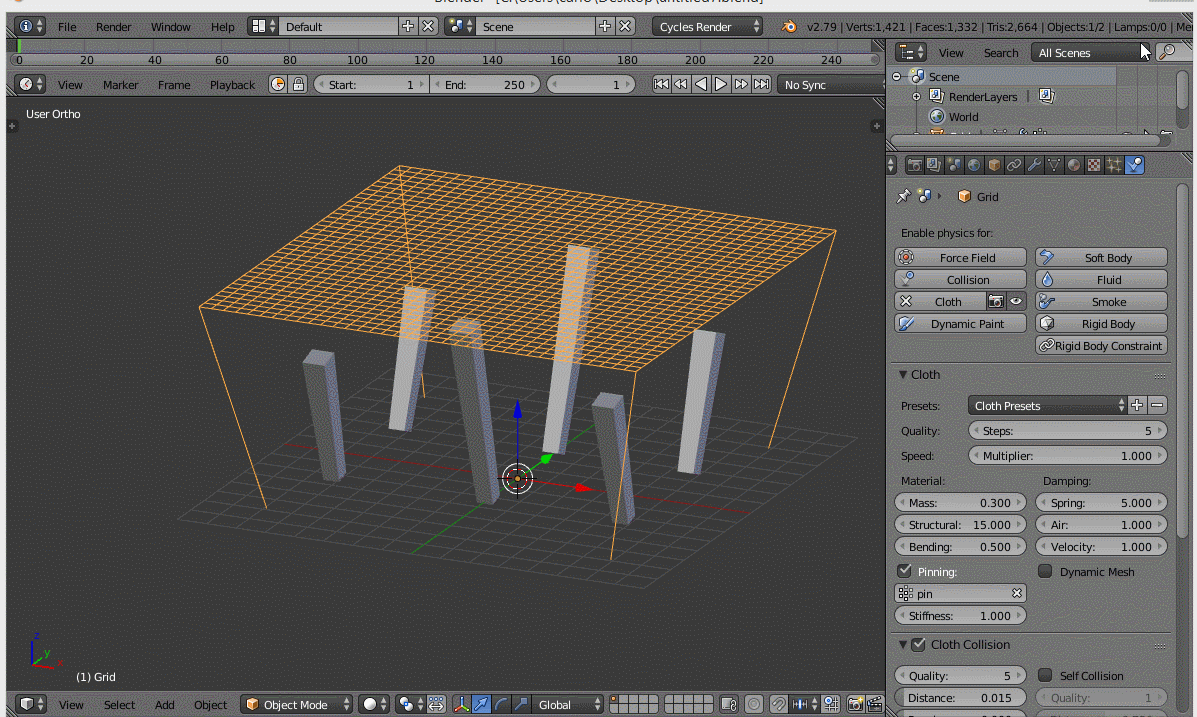Image resolution: width=1197 pixels, height=717 pixels.
Task: Select the World properties tab
Action: click(x=974, y=164)
